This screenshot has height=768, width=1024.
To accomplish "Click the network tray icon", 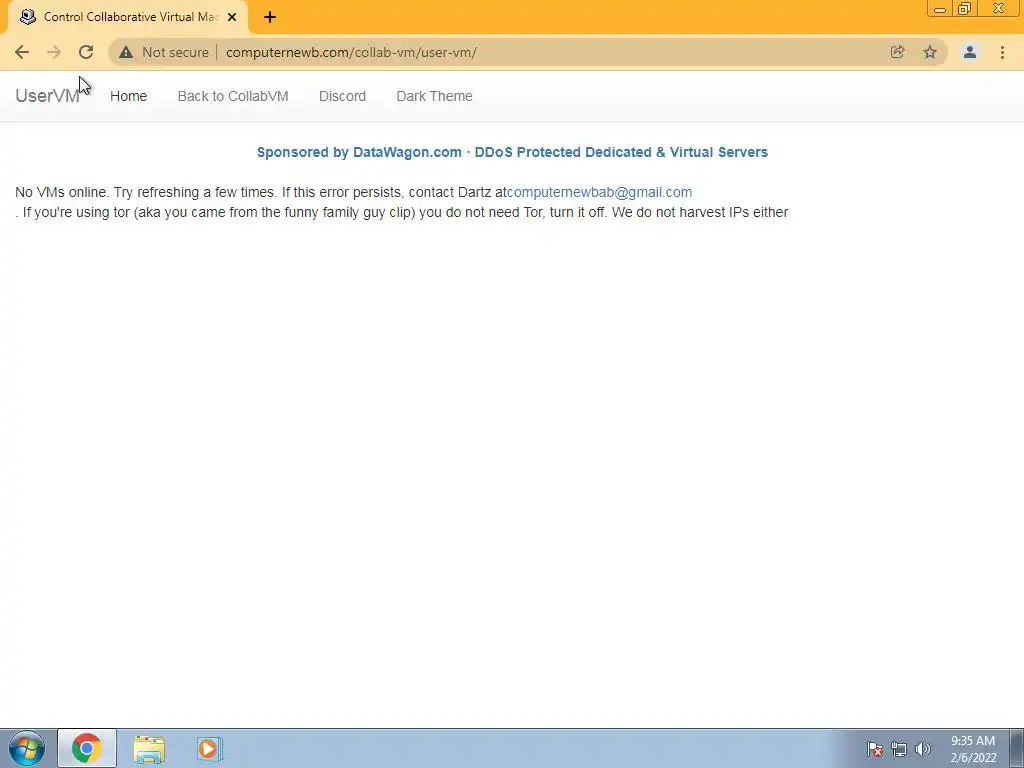I will click(x=899, y=749).
